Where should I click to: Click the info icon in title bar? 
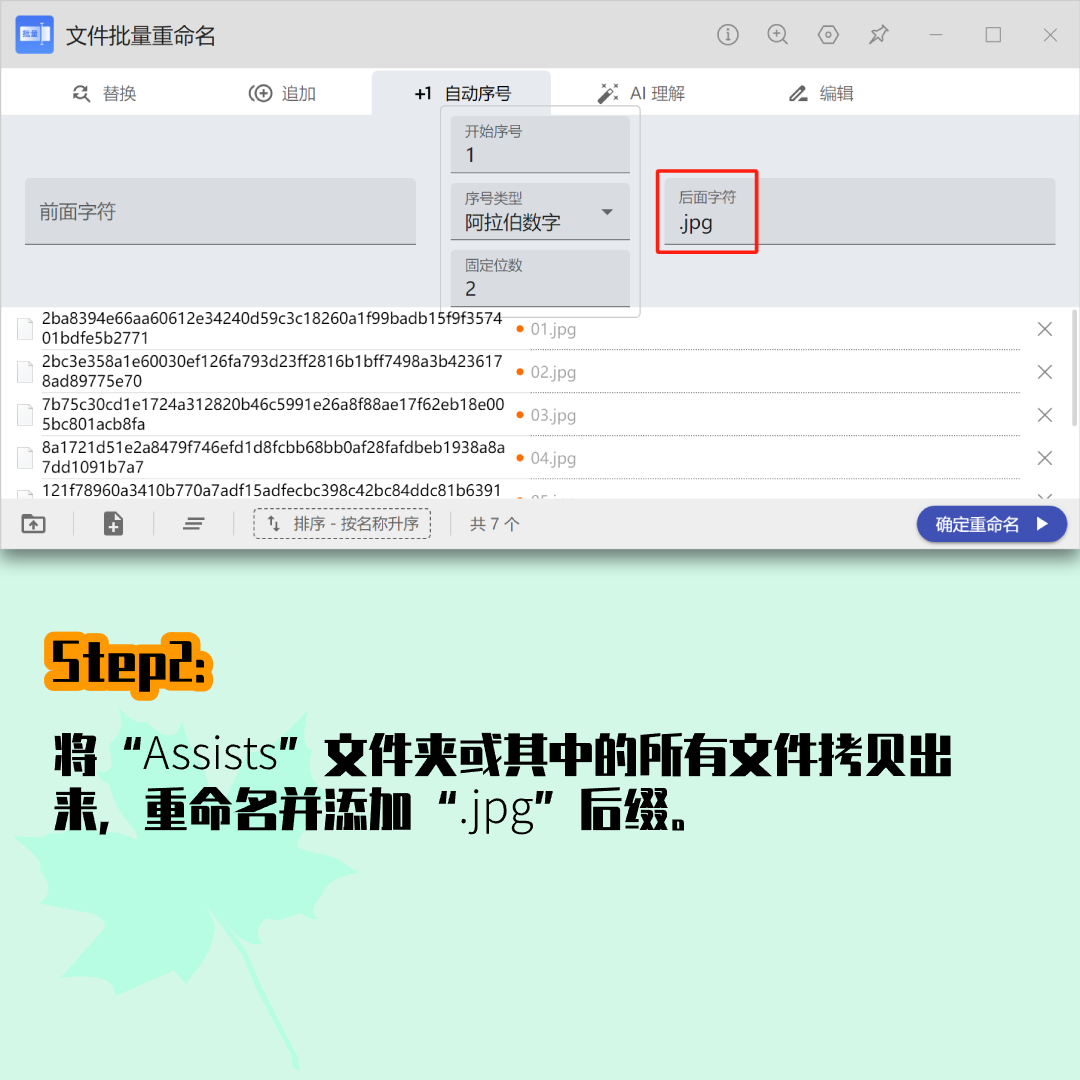point(728,35)
